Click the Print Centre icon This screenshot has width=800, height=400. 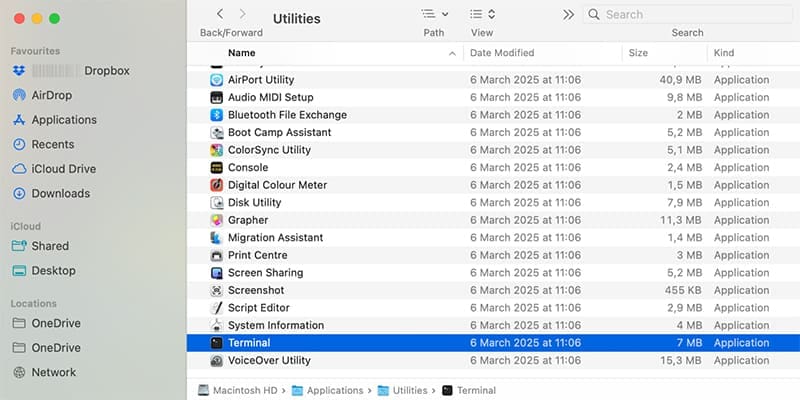point(217,255)
